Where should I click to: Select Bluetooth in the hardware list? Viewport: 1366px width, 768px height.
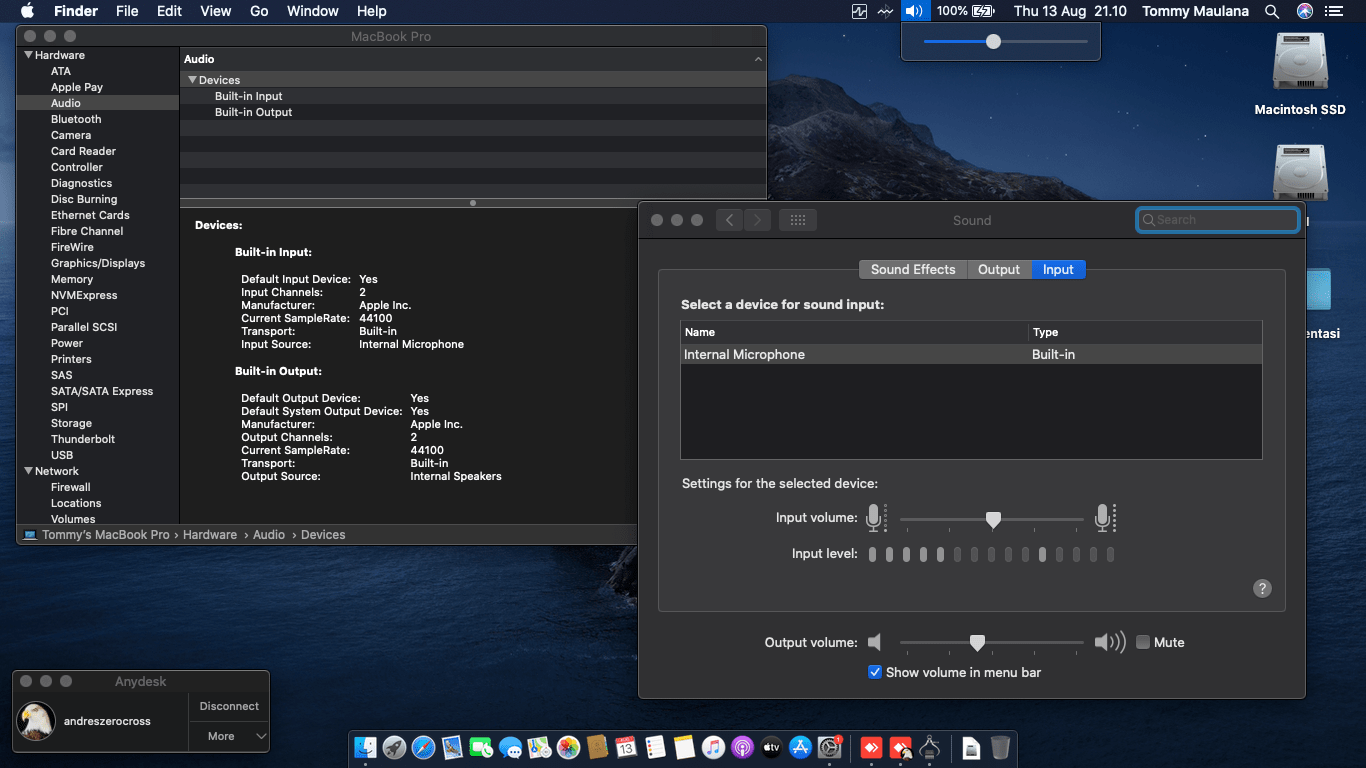76,119
